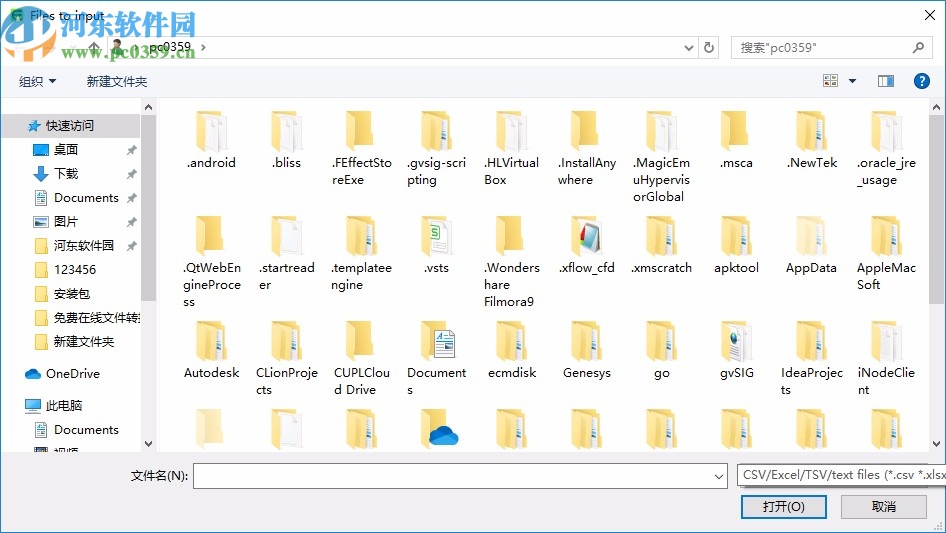Screen dimensions: 946x533
Task: Expand the pc0359 breadcrumb chevron
Action: pyautogui.click(x=203, y=47)
